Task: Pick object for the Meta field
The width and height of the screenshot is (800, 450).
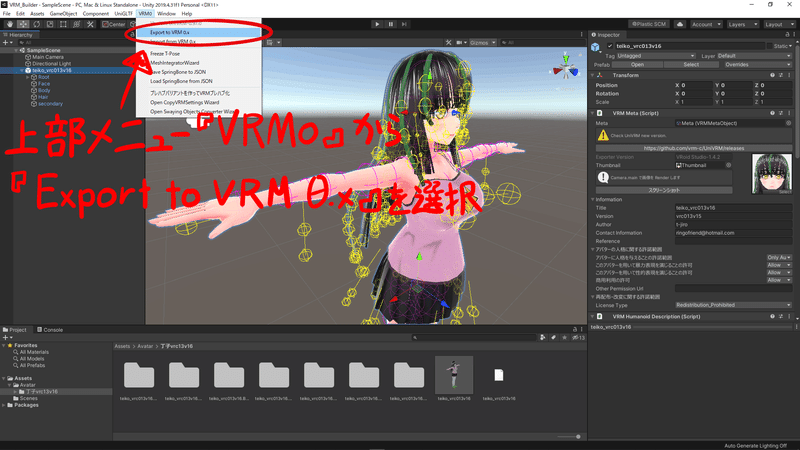Action: click(789, 123)
